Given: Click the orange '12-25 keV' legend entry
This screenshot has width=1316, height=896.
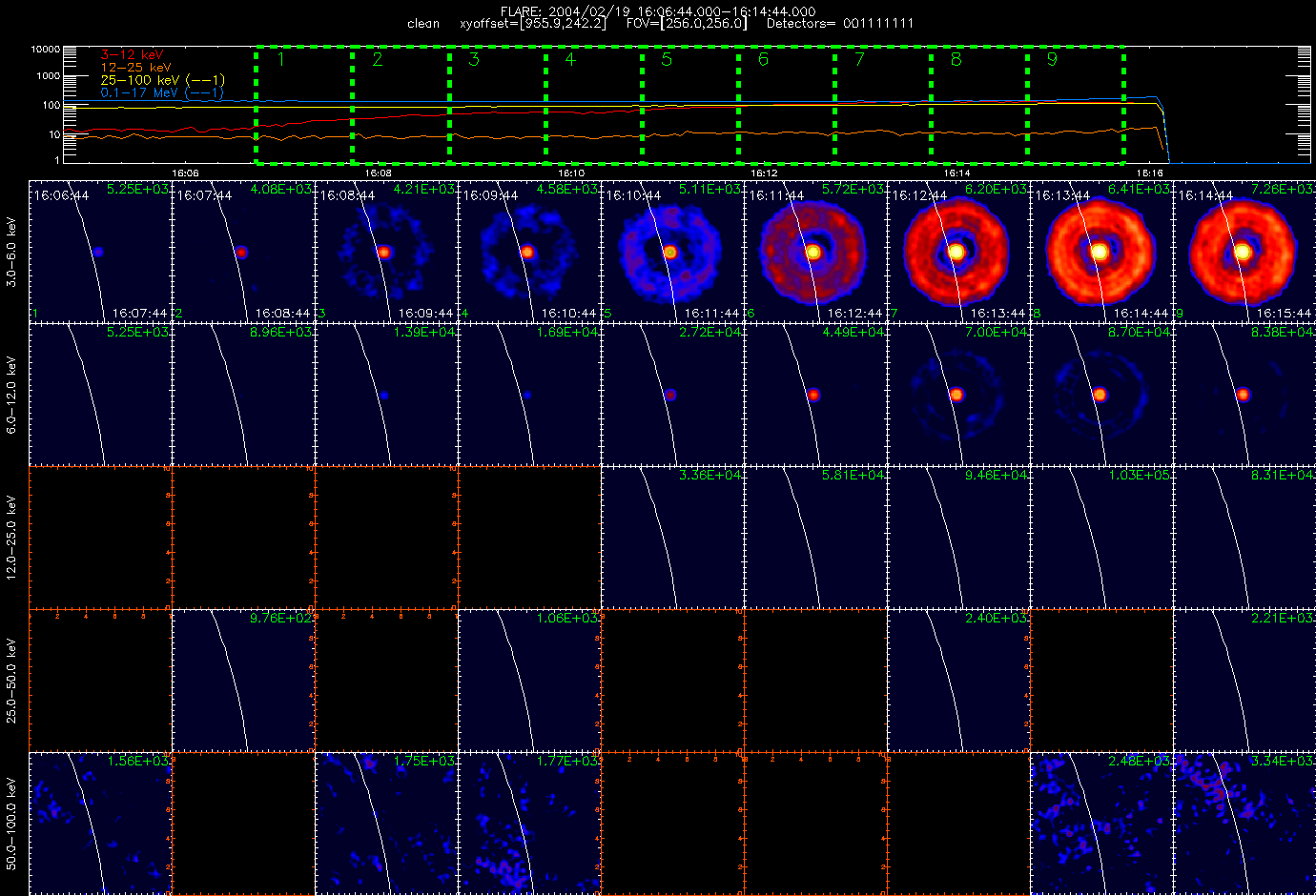Looking at the screenshot, I should pos(136,68).
